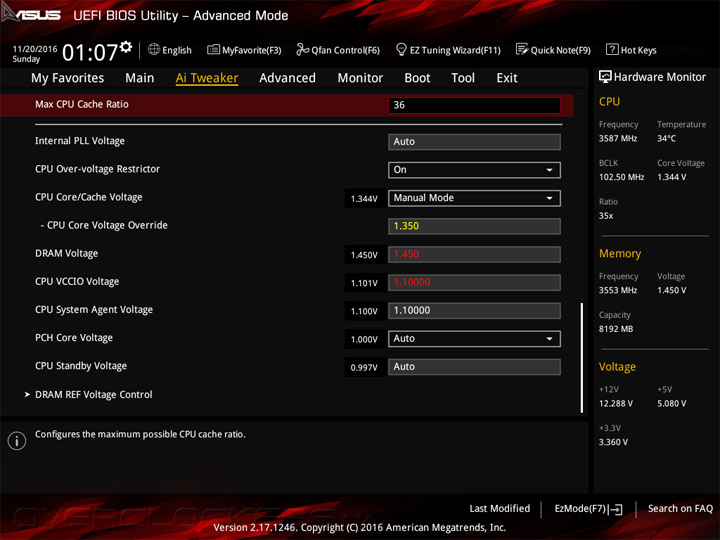Open the My Favorites tab
720x540 pixels.
click(68, 78)
